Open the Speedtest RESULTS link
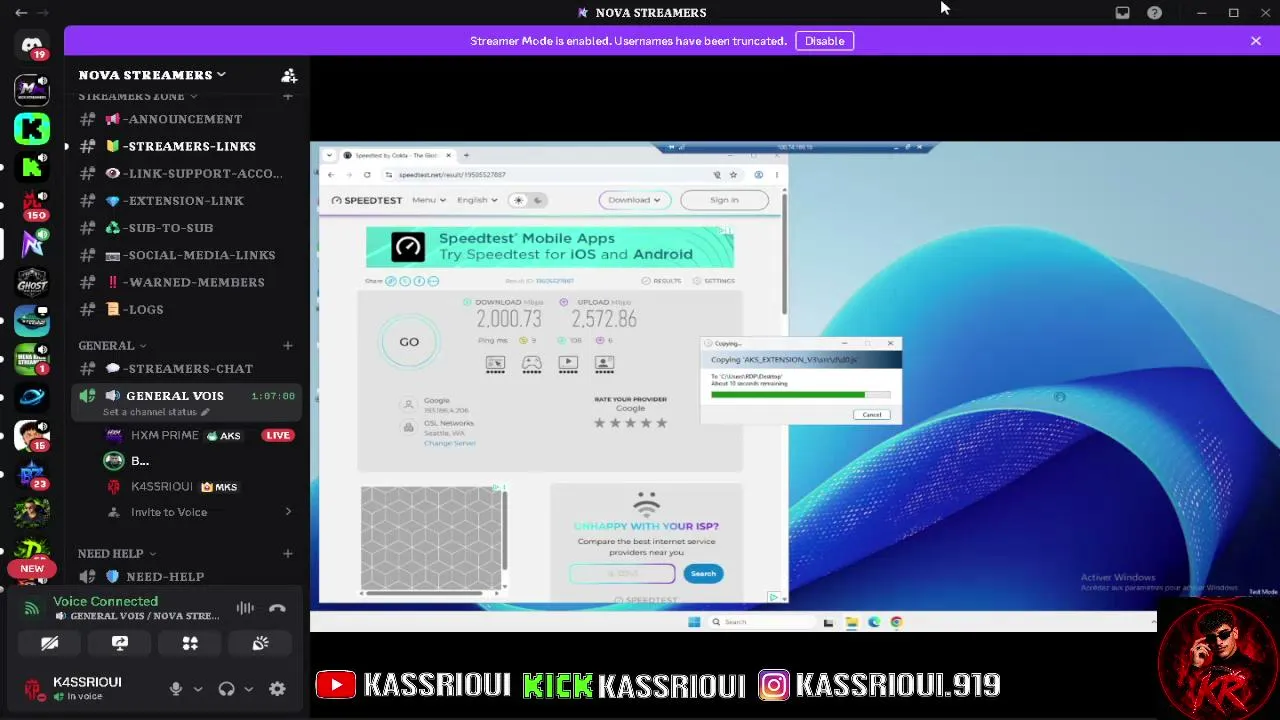1280x720 pixels. [x=662, y=281]
